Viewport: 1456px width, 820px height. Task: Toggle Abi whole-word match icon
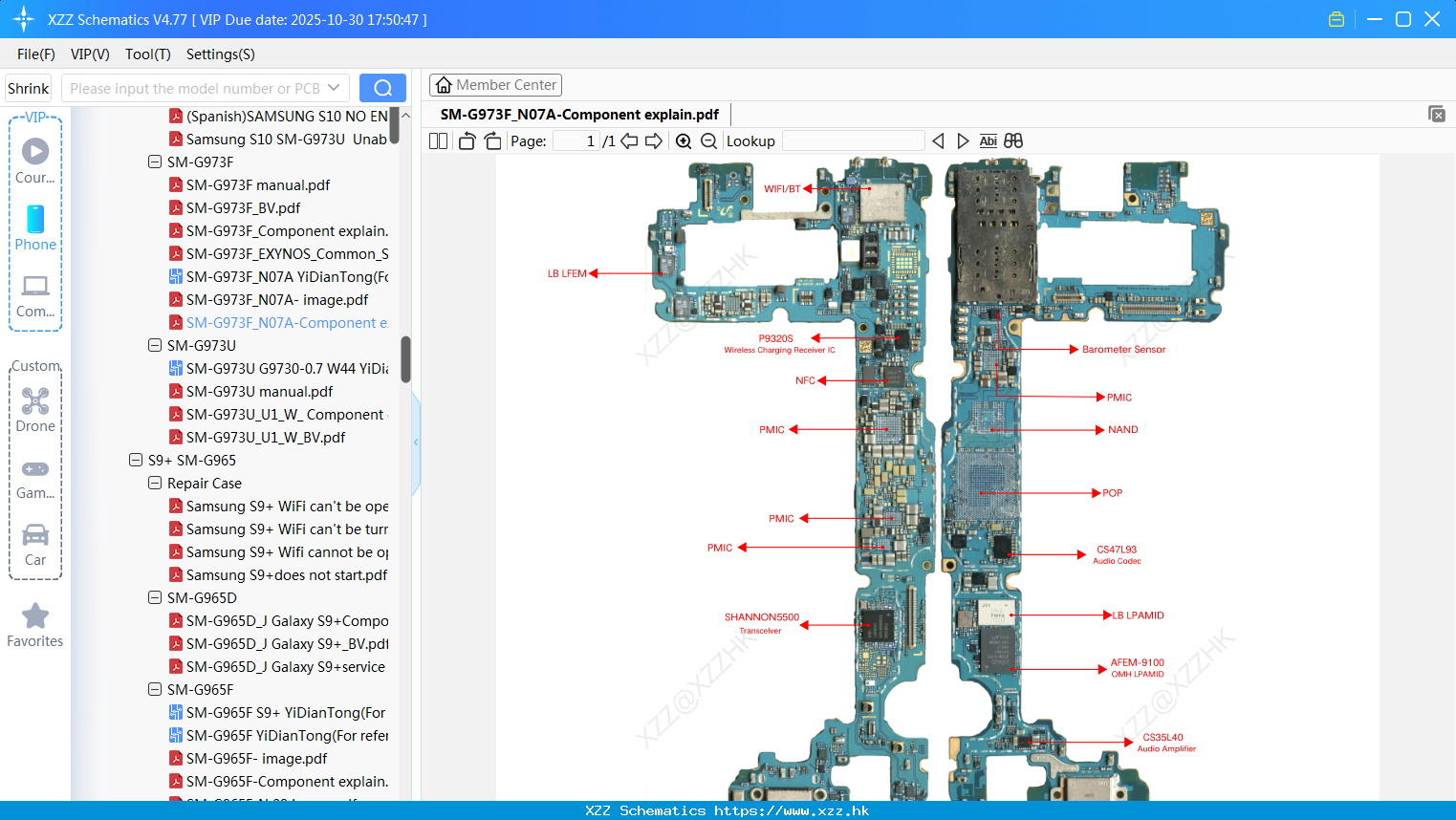(x=988, y=140)
